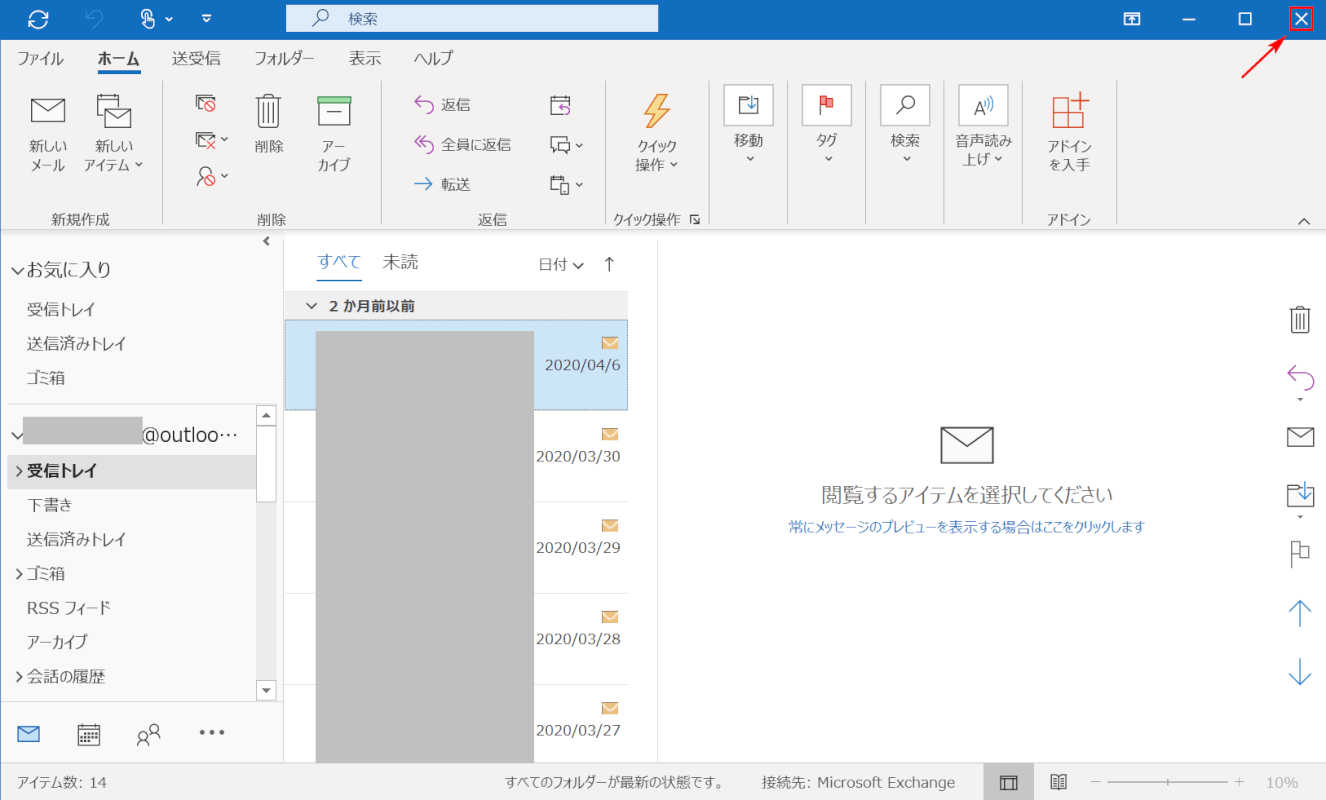Show only 未読 unread messages tab

tap(400, 262)
